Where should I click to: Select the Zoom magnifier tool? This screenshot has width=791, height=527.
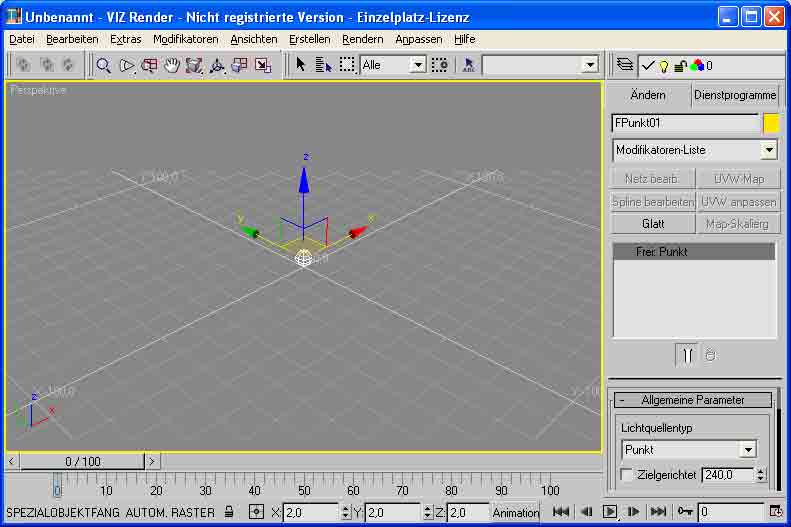pyautogui.click(x=103, y=65)
